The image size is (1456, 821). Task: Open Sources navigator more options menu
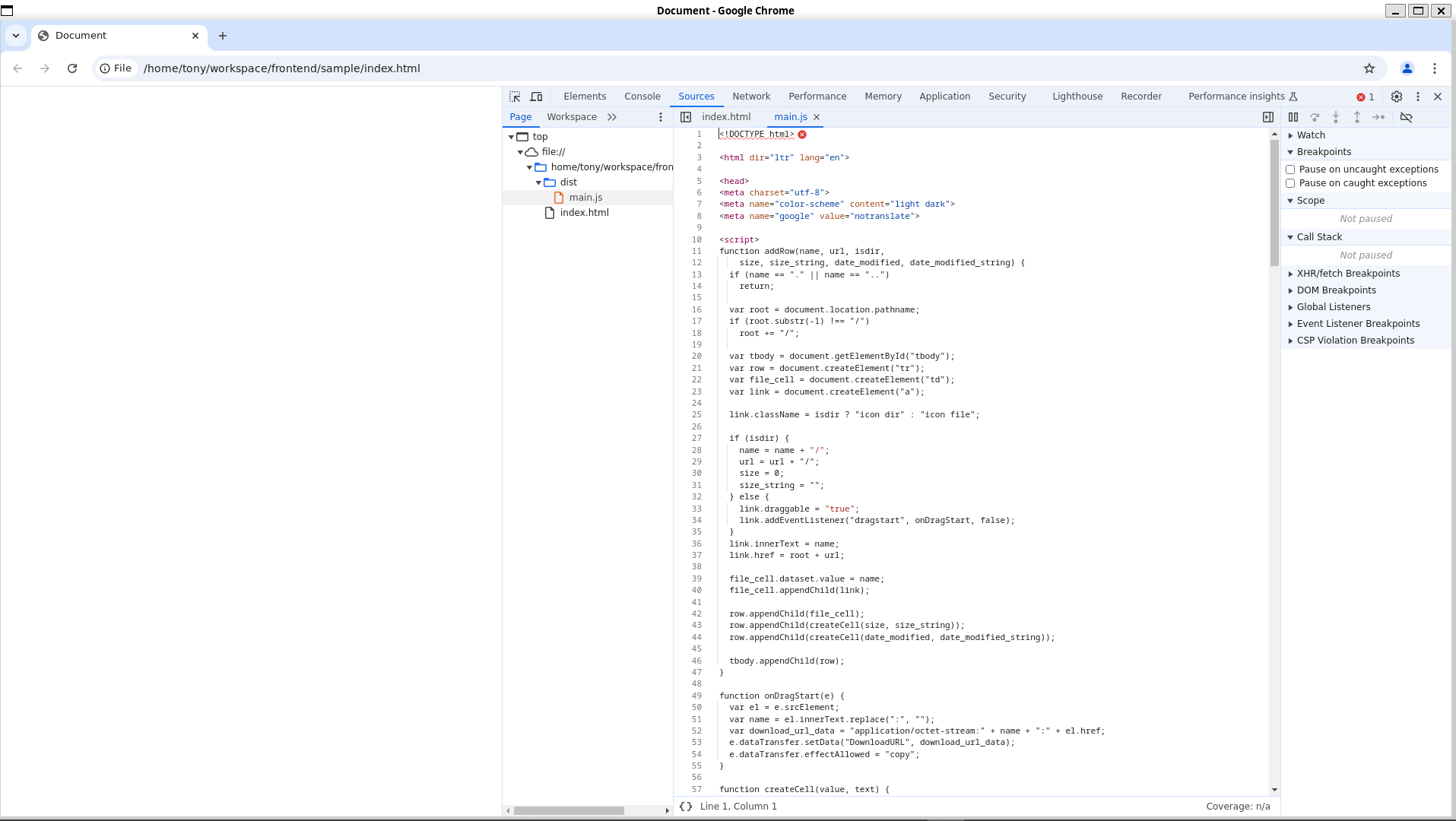(661, 117)
